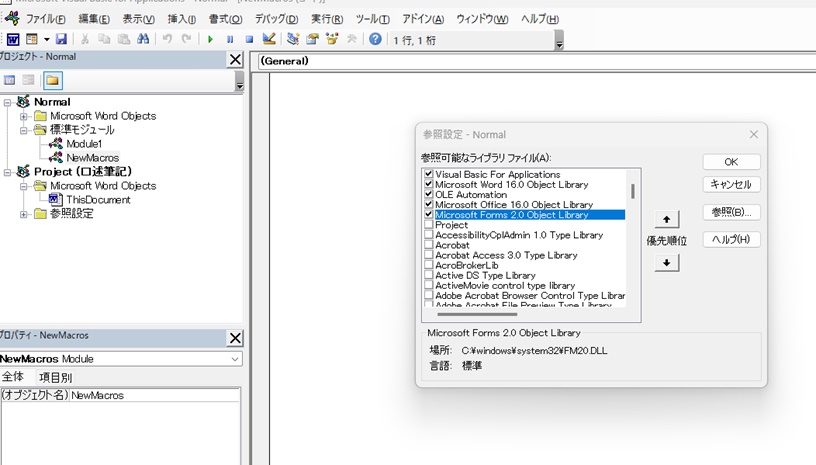Click OK in 参照設定 dialog
This screenshot has width=816, height=465.
[x=731, y=162]
